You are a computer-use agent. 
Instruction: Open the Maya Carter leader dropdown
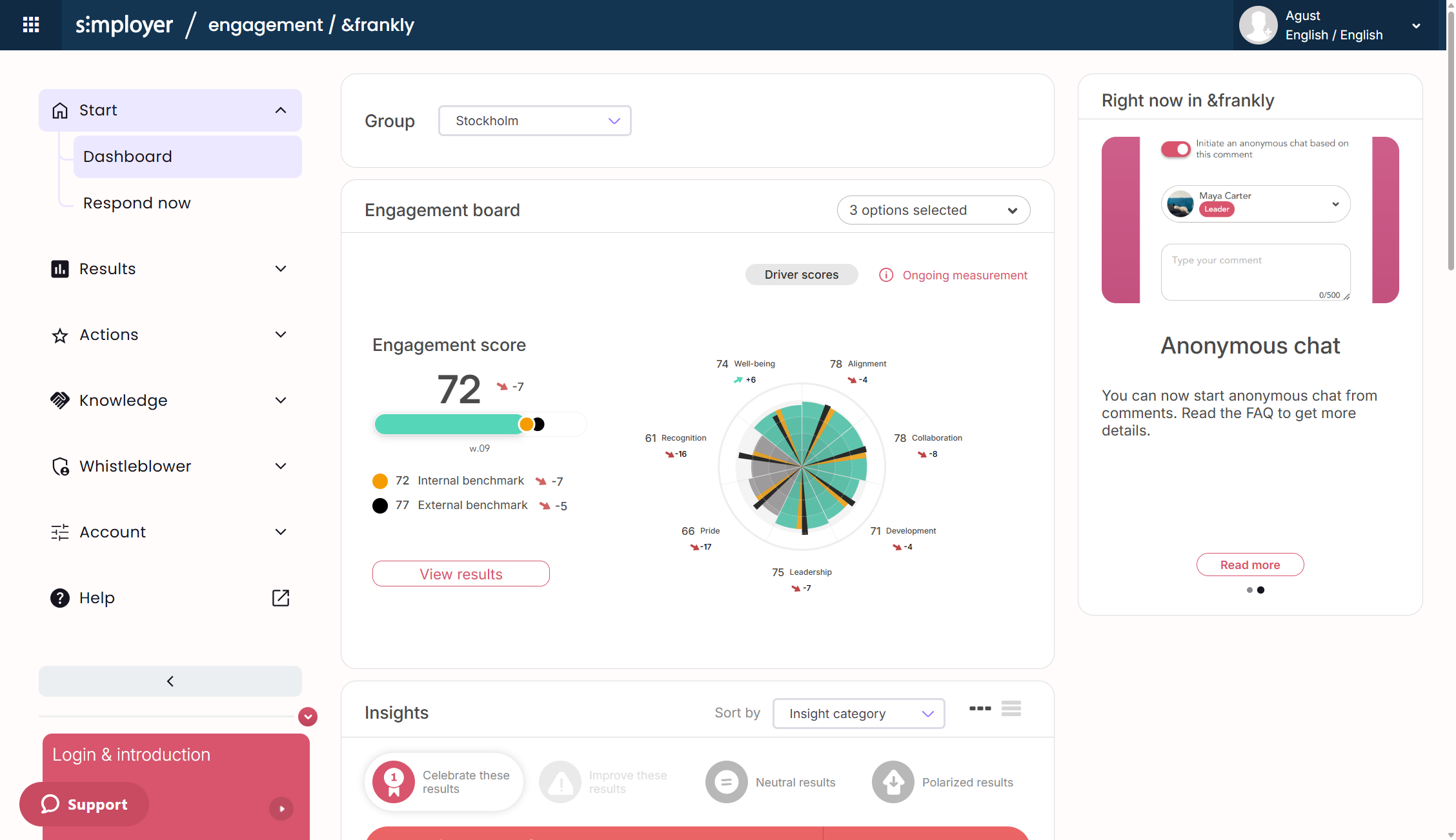click(x=1255, y=204)
